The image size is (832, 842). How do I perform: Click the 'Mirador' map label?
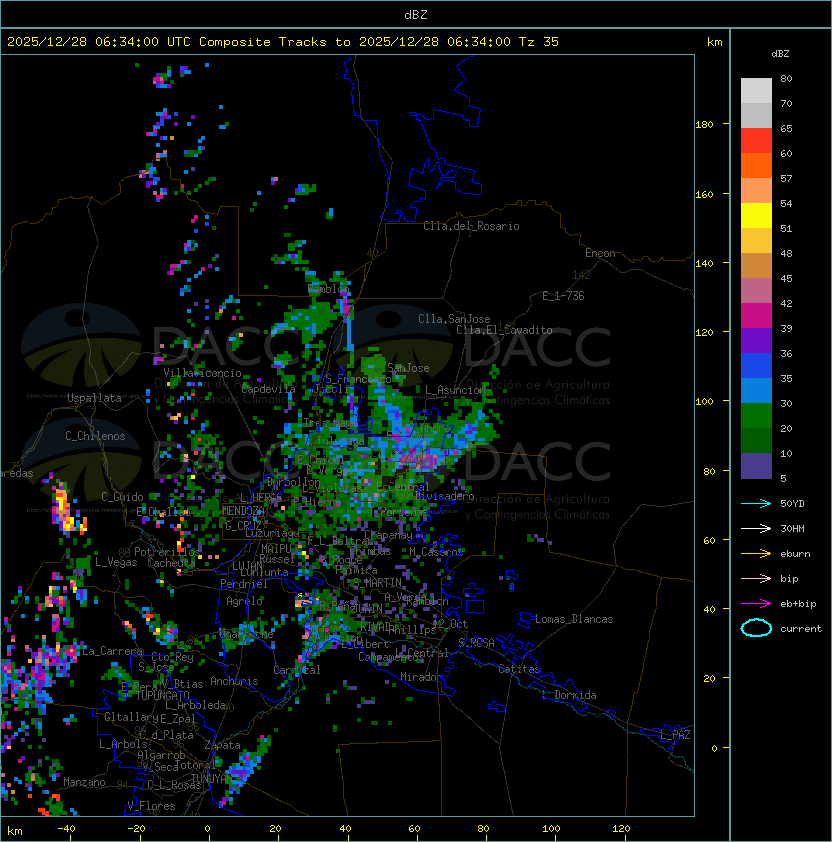(x=421, y=677)
